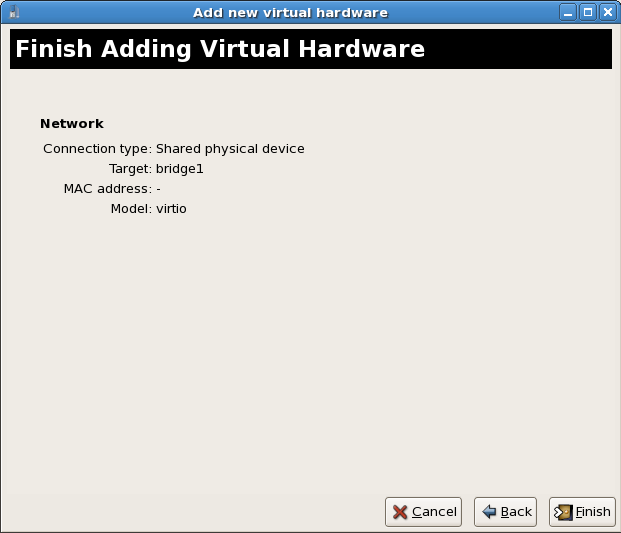The height and width of the screenshot is (533, 621).
Task: Click the 'Shared physical device' connection type value
Action: coord(230,148)
